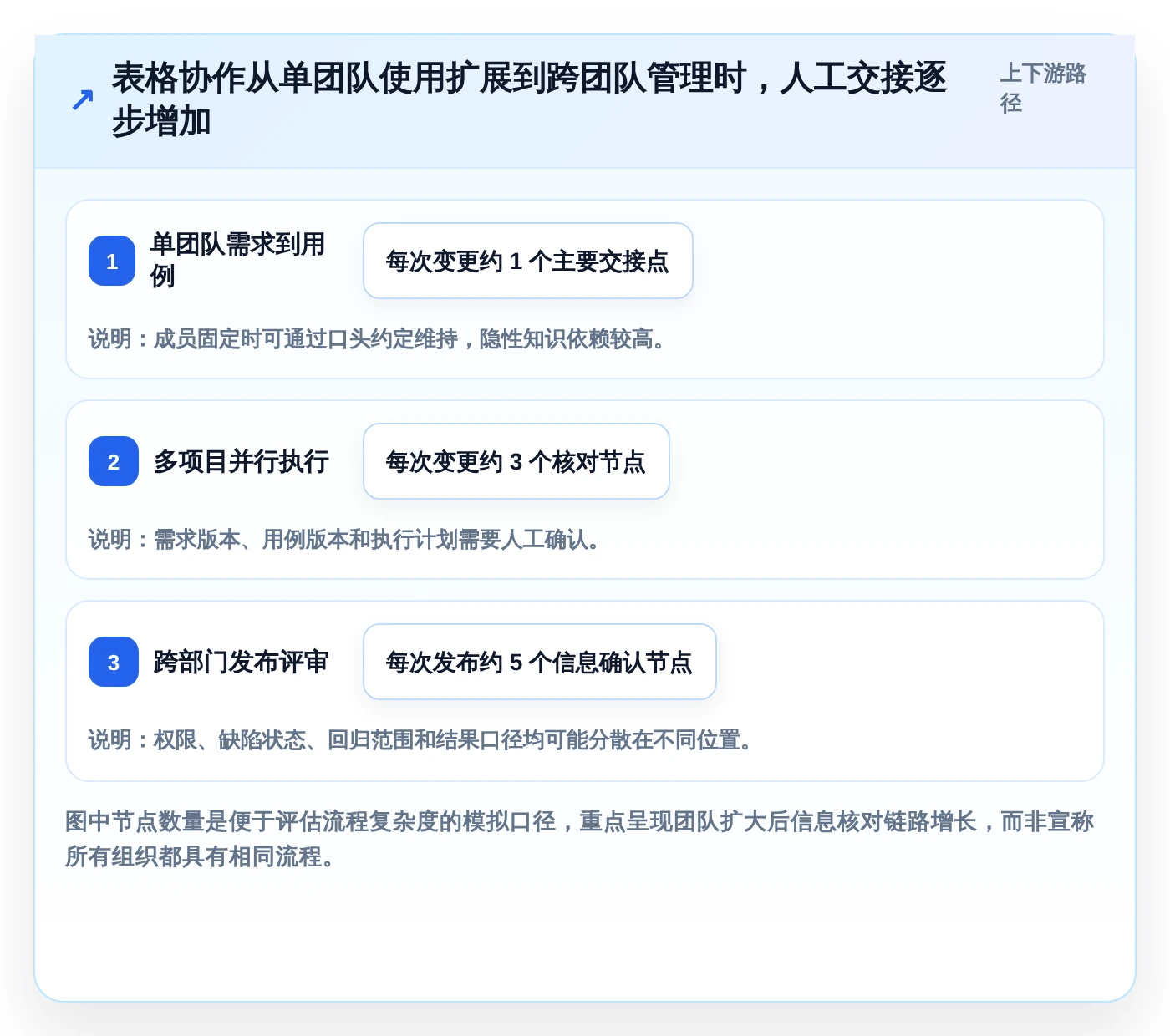Click the number 3 step badge
Screen dimensions: 1170x1036
point(114,662)
